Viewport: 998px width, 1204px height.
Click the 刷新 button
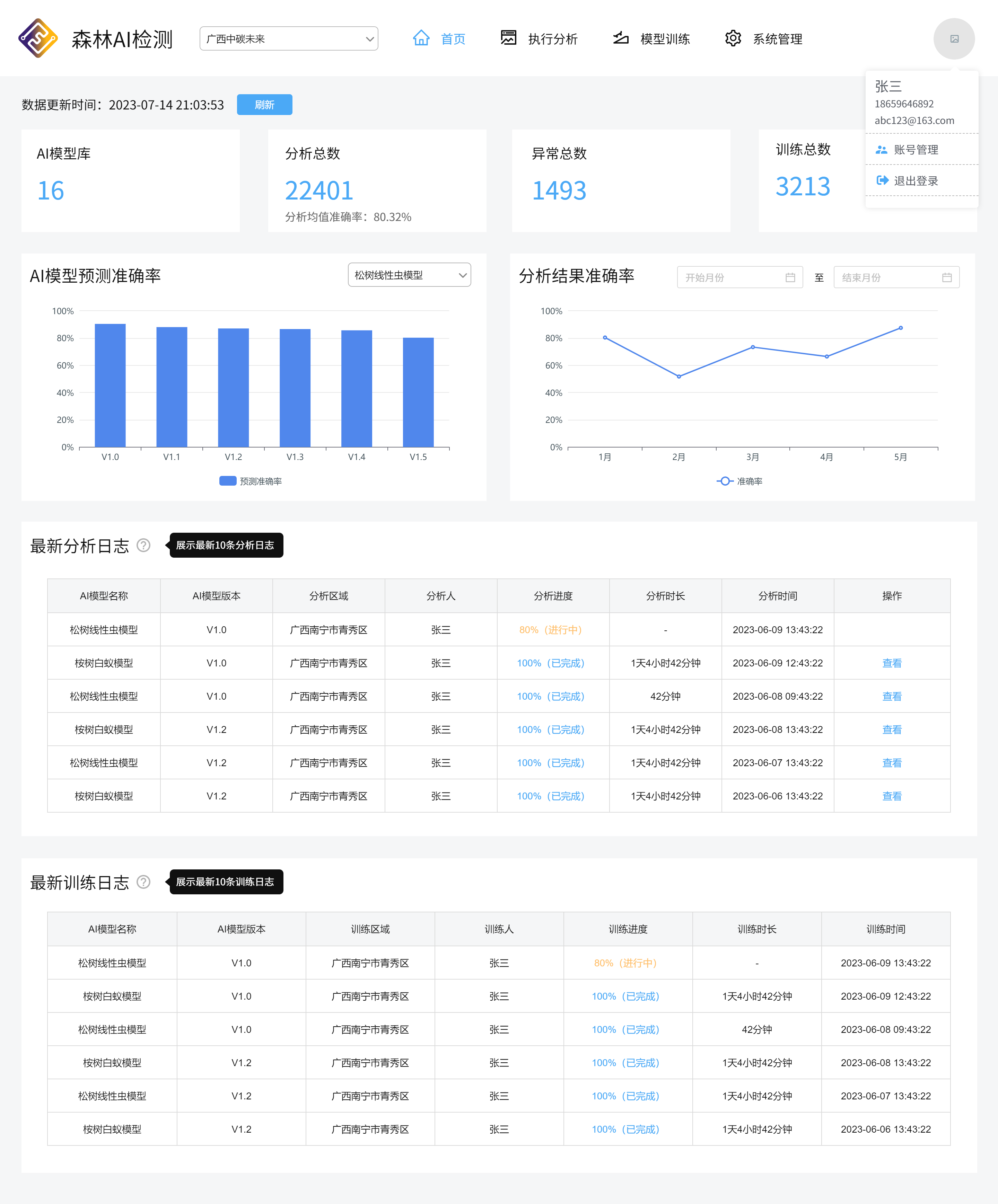coord(264,105)
